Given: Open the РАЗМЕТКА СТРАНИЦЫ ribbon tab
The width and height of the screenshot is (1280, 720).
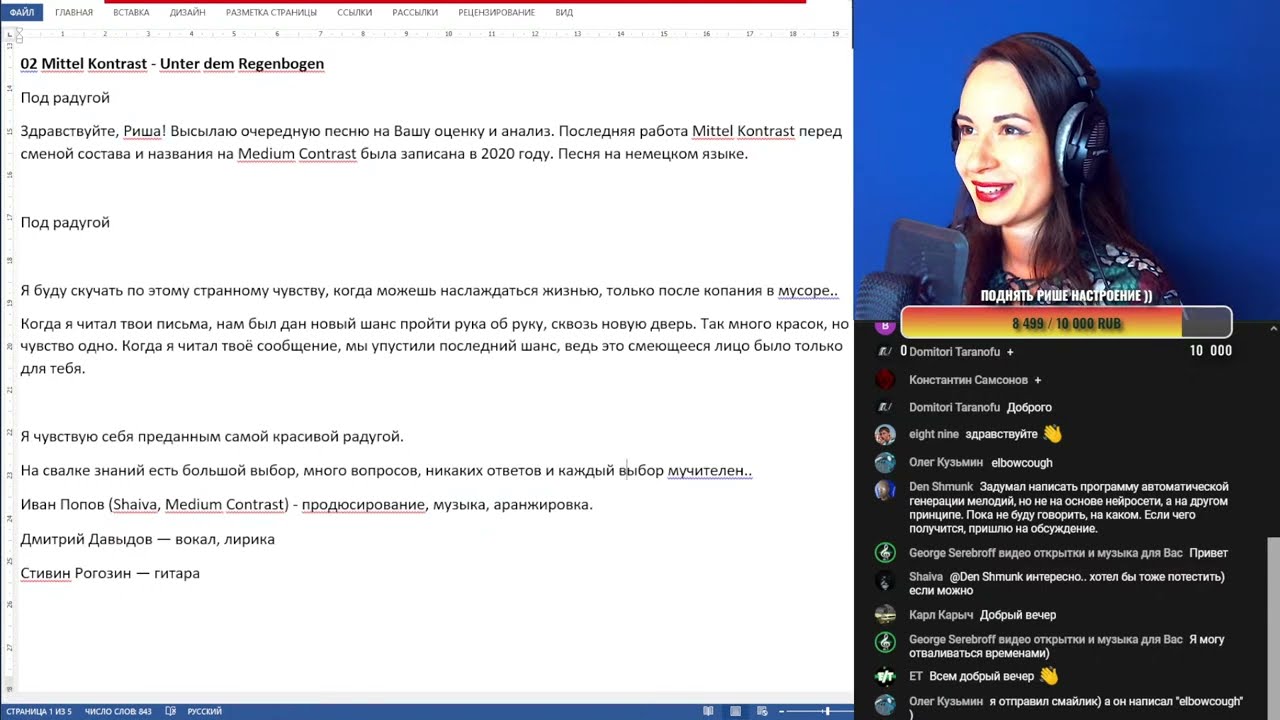Looking at the screenshot, I should (271, 12).
